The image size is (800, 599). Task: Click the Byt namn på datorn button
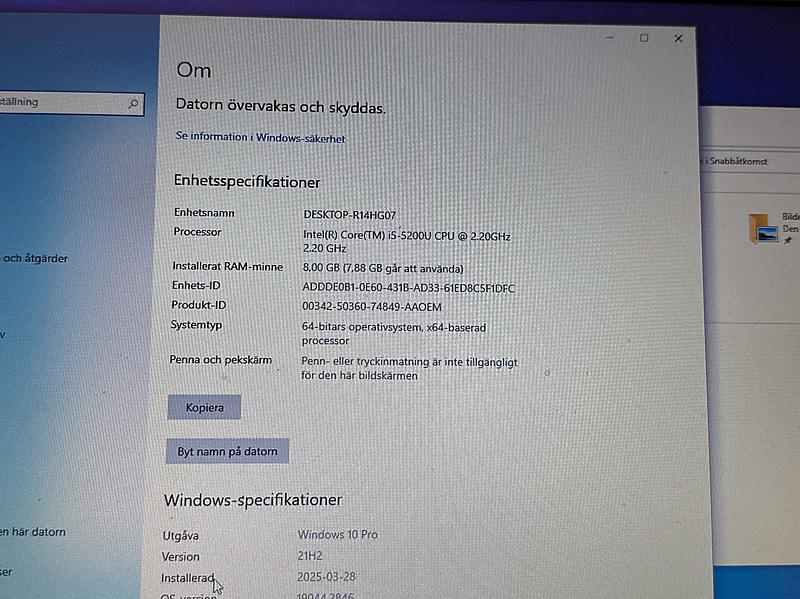(x=226, y=451)
